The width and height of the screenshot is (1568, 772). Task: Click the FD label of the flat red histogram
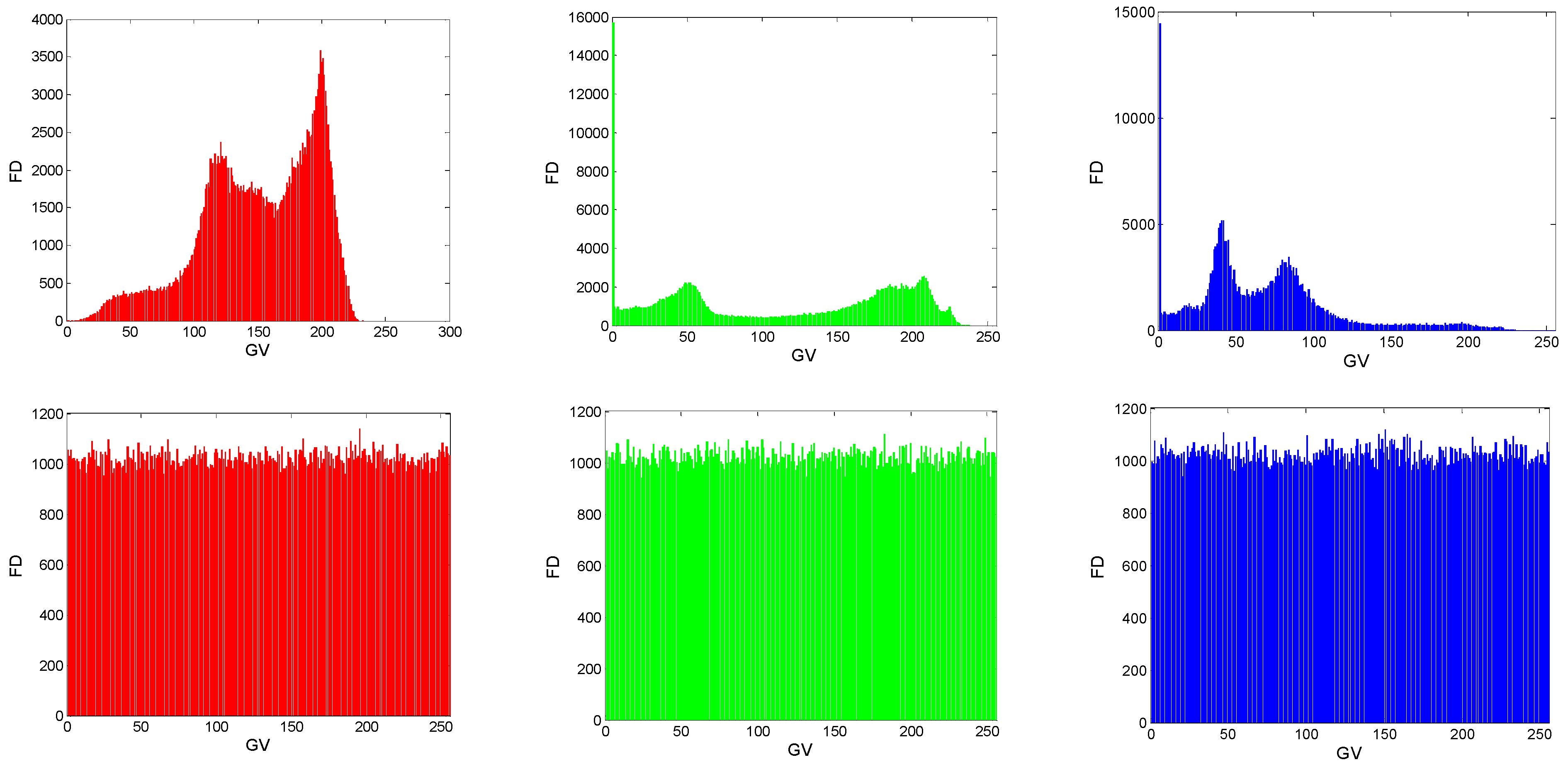click(16, 565)
